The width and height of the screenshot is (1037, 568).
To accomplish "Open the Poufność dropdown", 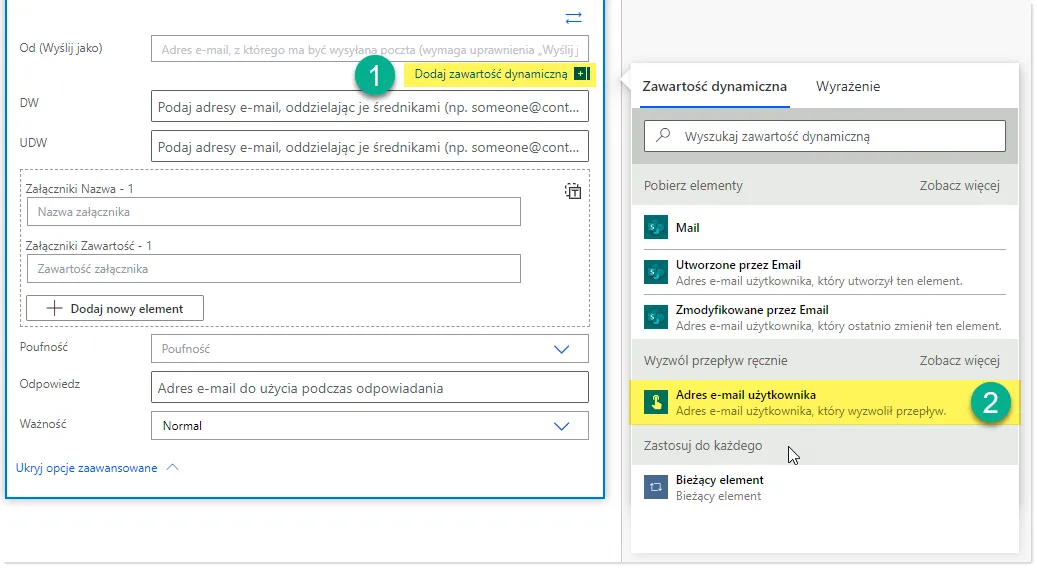I will click(x=369, y=349).
